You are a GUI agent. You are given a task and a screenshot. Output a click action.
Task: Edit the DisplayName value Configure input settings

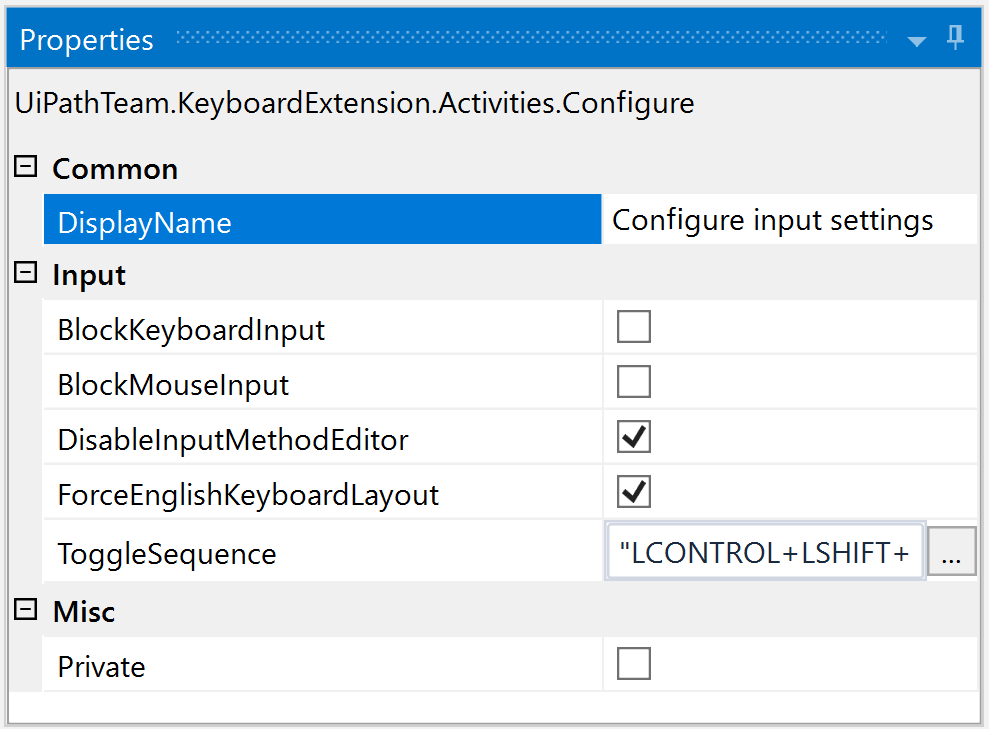(x=789, y=219)
